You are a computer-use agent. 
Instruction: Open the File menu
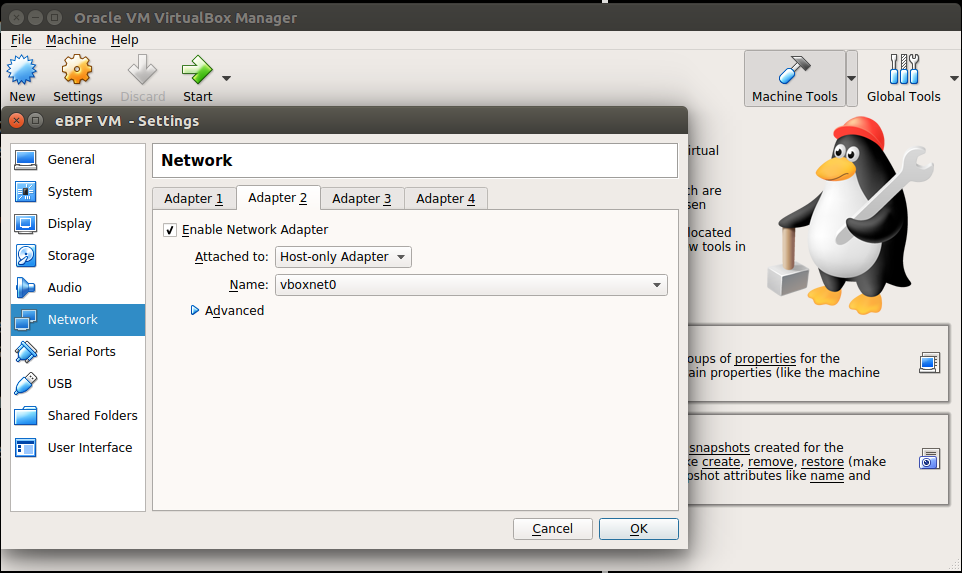point(21,40)
